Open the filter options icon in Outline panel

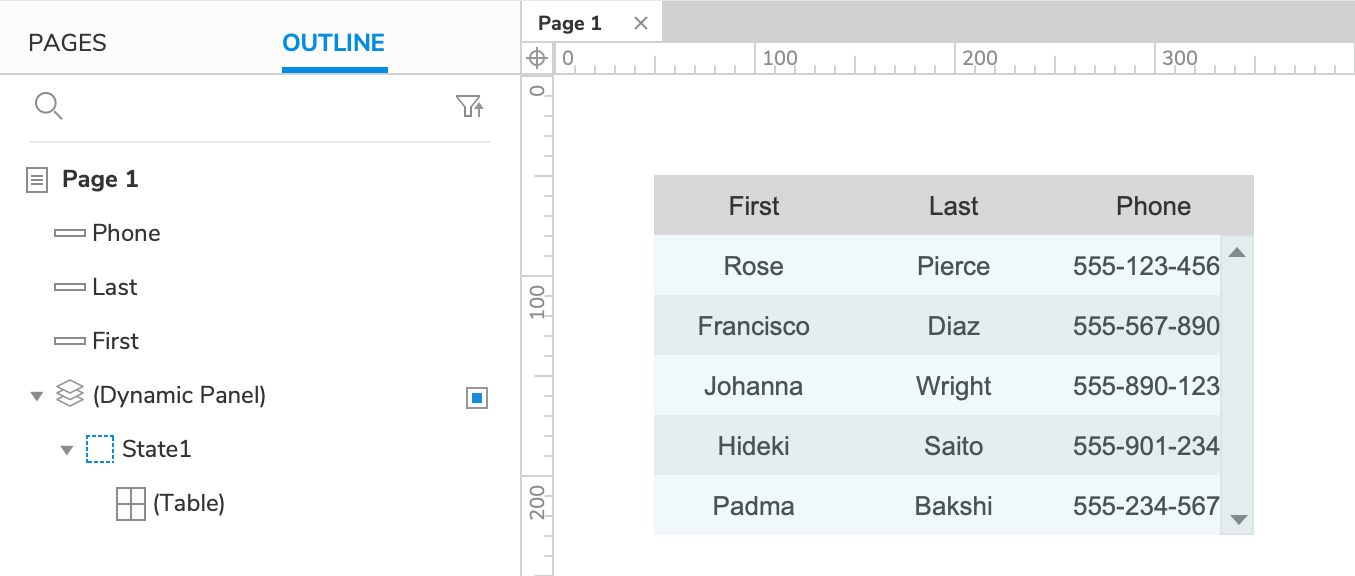pyautogui.click(x=470, y=105)
